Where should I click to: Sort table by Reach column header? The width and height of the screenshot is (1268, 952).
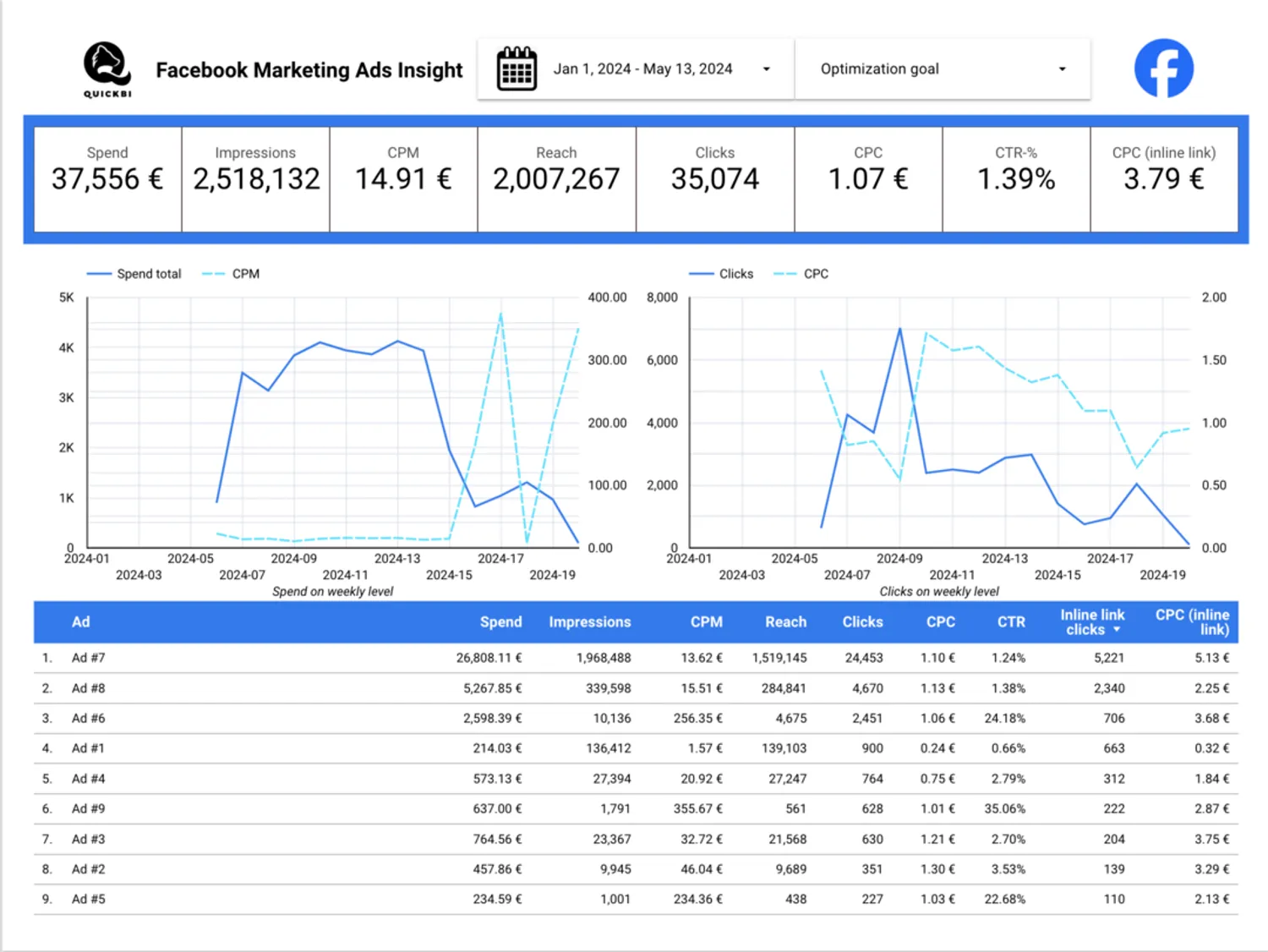[785, 622]
